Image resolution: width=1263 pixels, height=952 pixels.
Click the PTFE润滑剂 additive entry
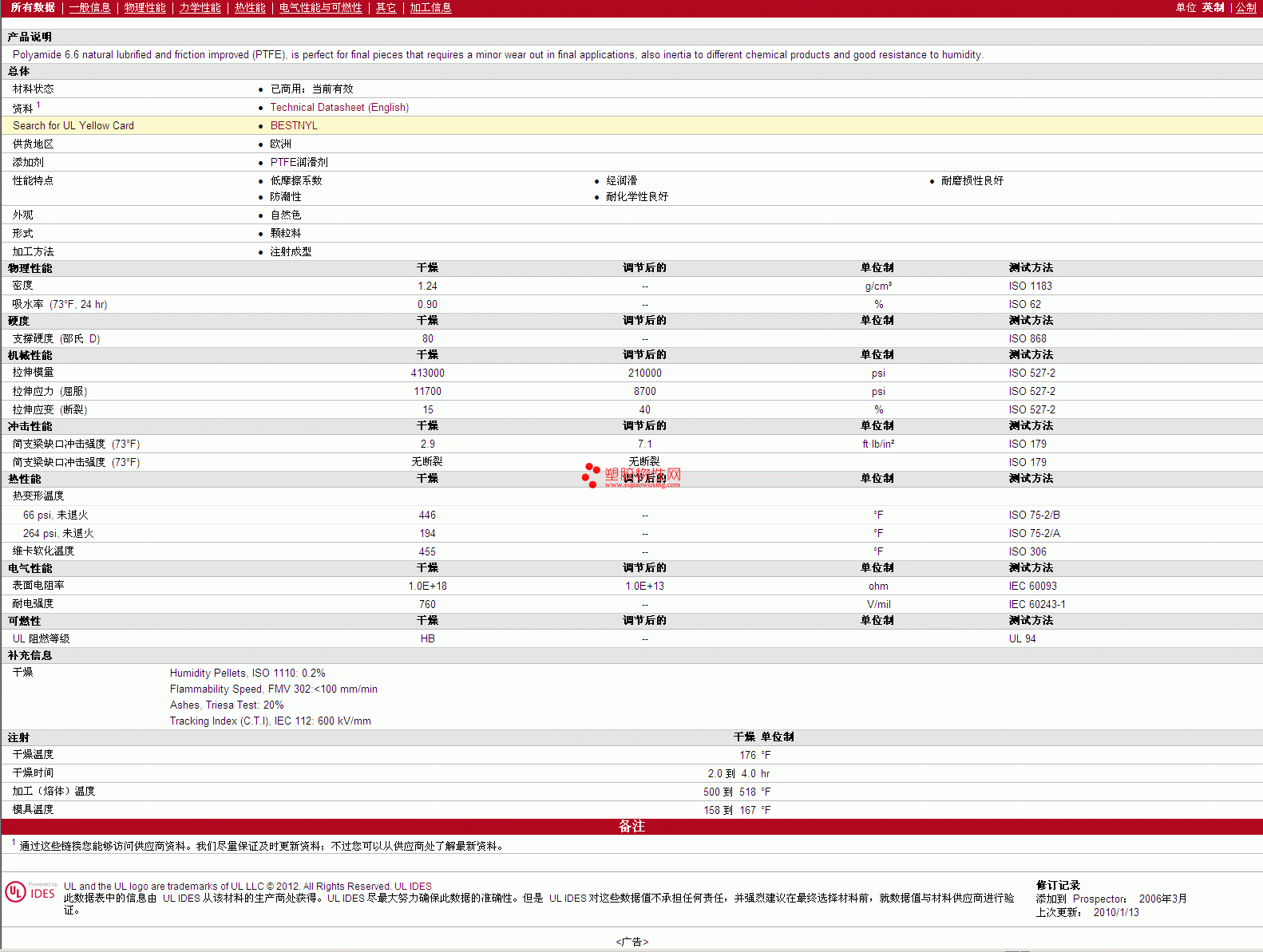(299, 162)
